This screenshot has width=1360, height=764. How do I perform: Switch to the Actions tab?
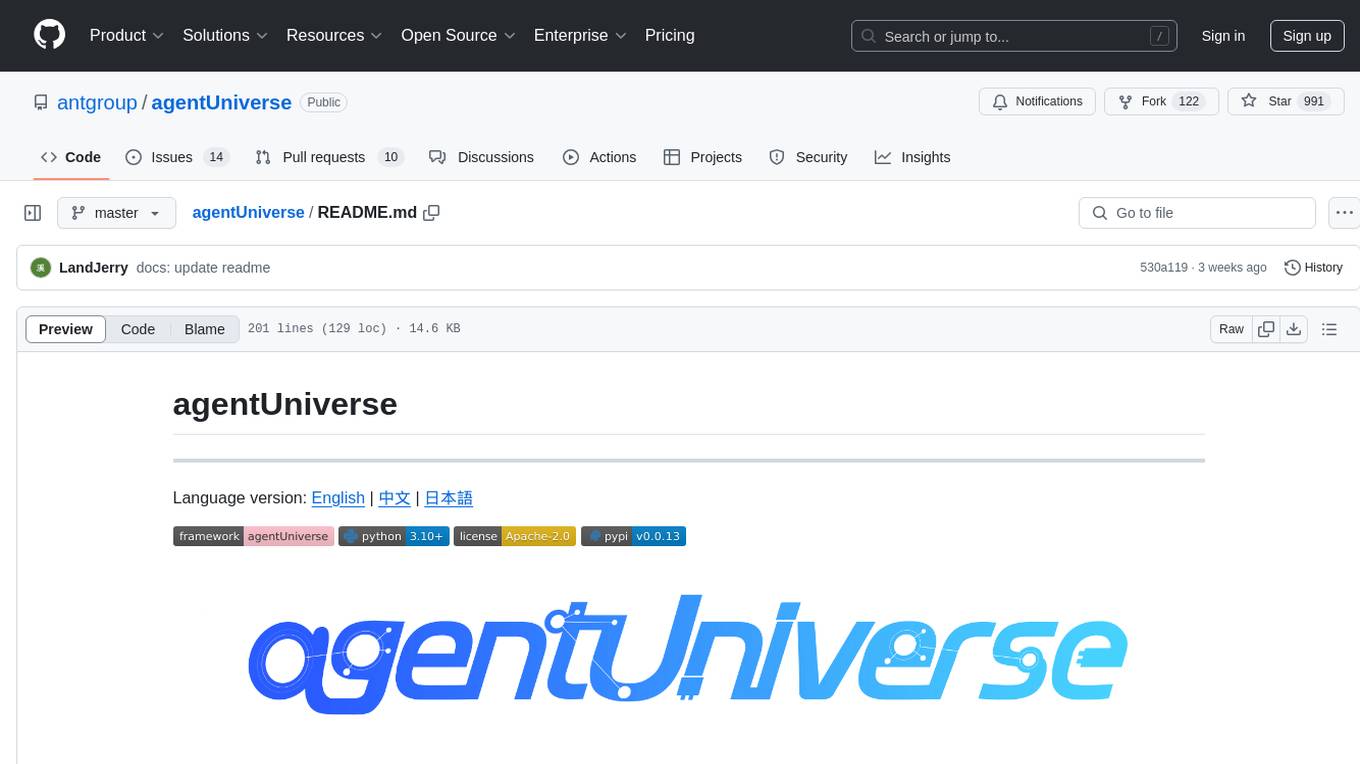[x=599, y=157]
